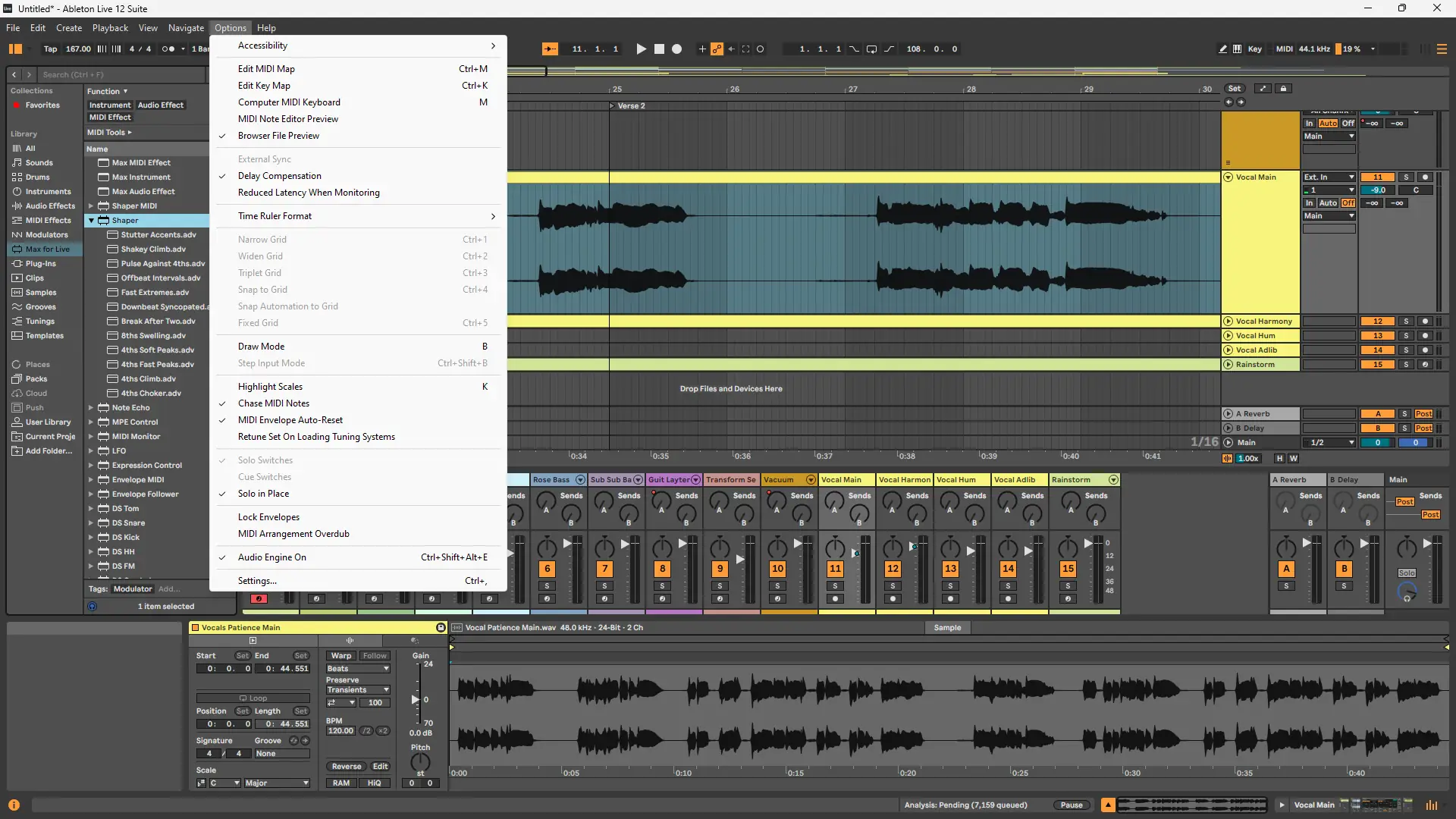The image size is (1456, 819).
Task: Click the Reverse button in clip view
Action: point(346,766)
